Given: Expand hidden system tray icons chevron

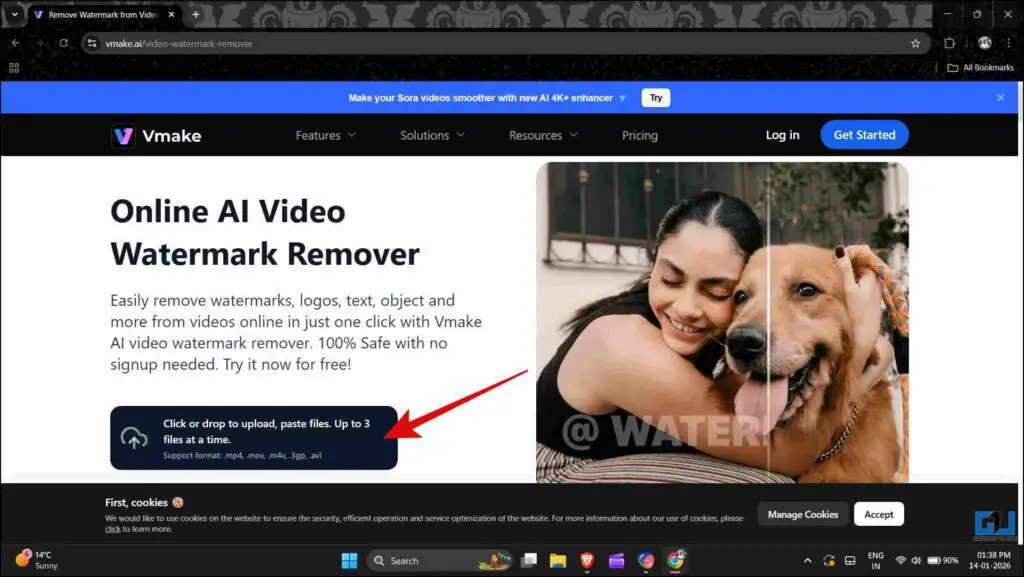Looking at the screenshot, I should click(x=807, y=560).
